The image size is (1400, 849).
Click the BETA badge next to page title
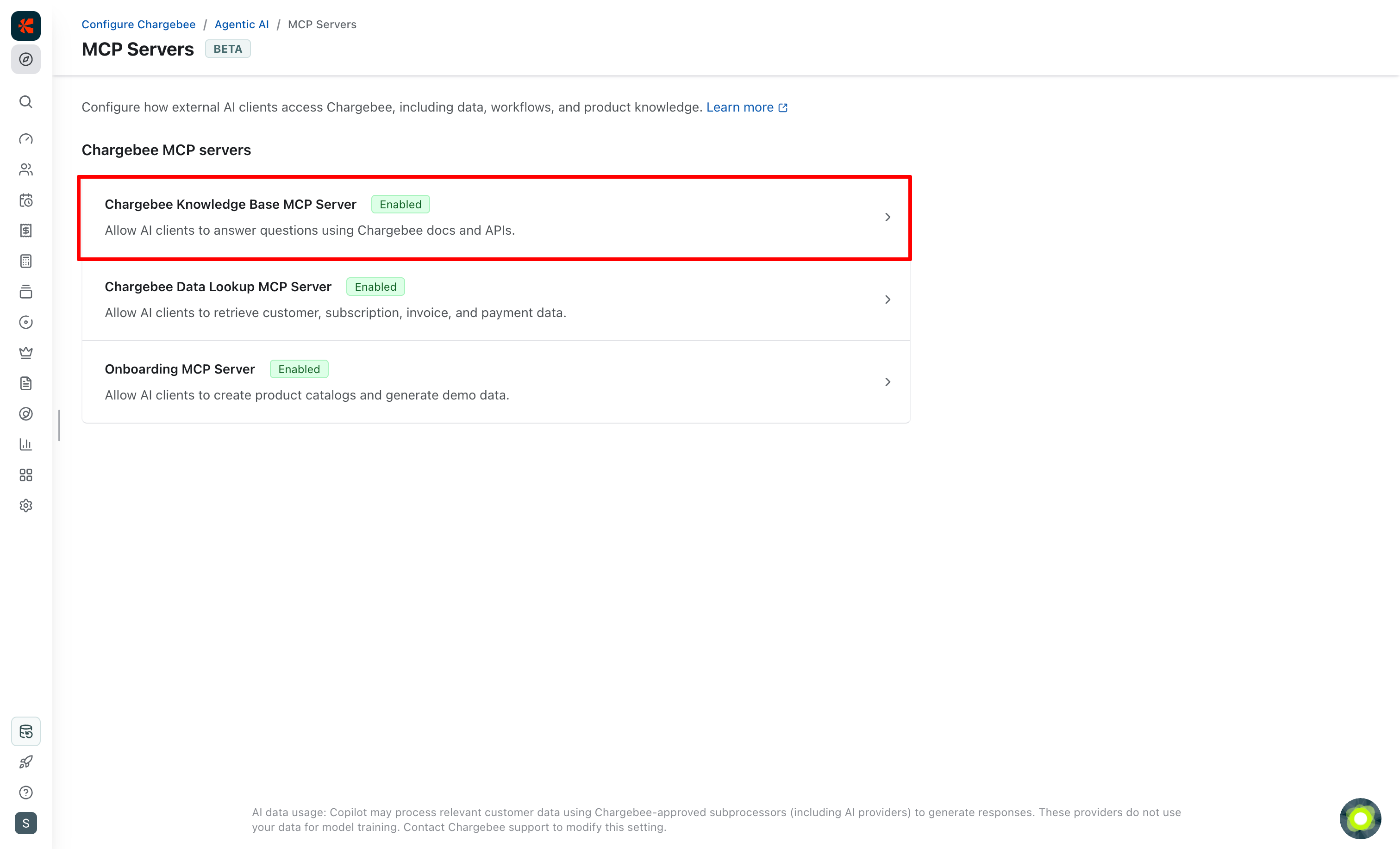228,49
